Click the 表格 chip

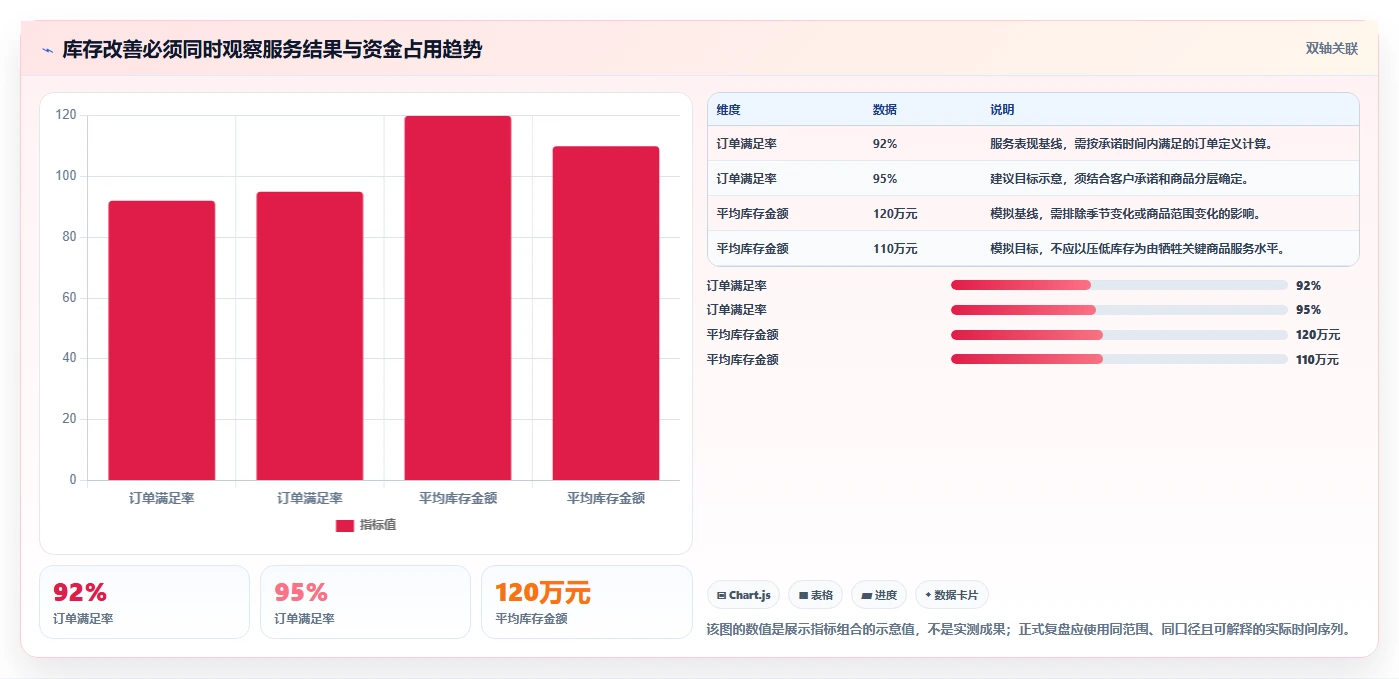click(x=816, y=595)
